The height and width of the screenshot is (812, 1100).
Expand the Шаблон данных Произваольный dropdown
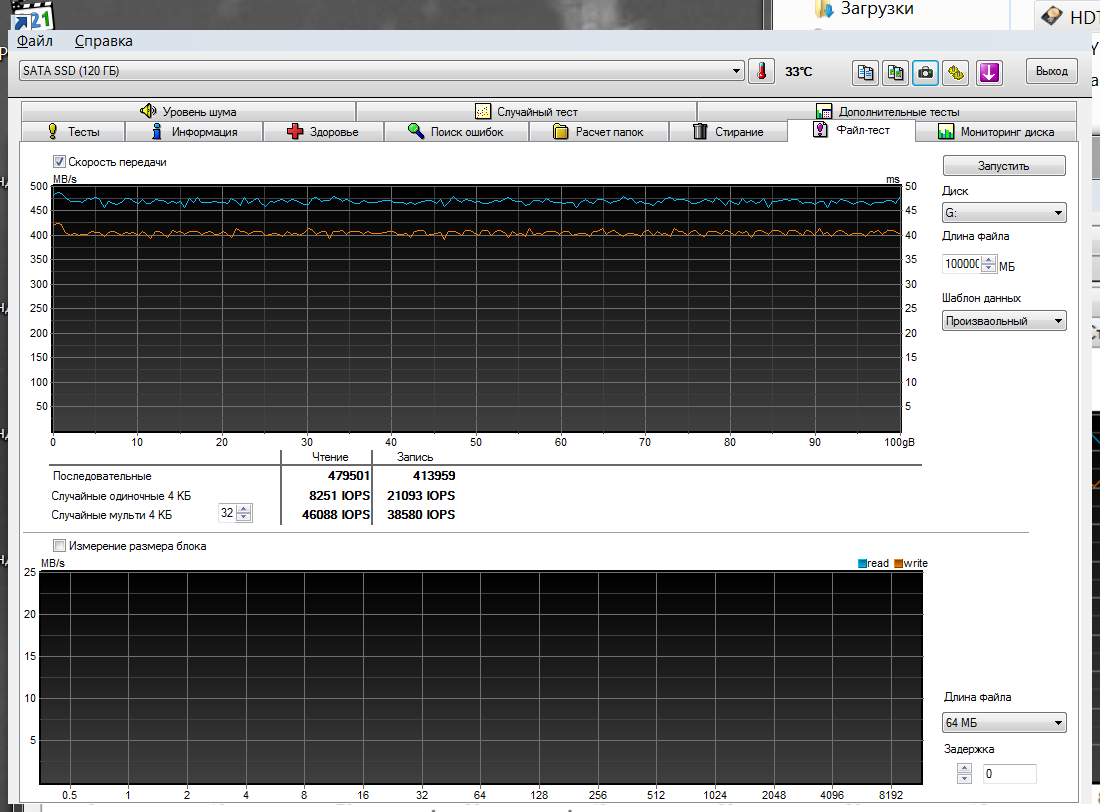pyautogui.click(x=1004, y=321)
